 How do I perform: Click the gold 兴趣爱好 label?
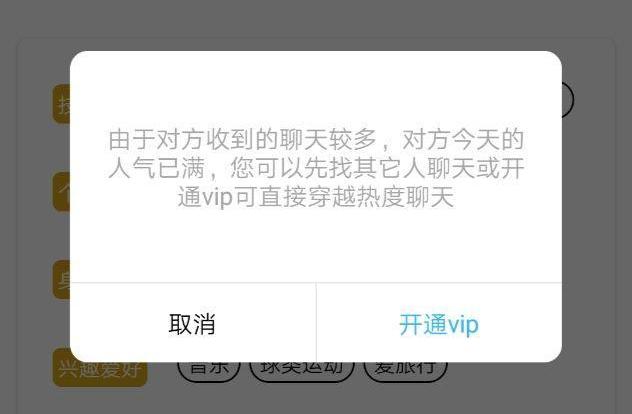[x=100, y=368]
